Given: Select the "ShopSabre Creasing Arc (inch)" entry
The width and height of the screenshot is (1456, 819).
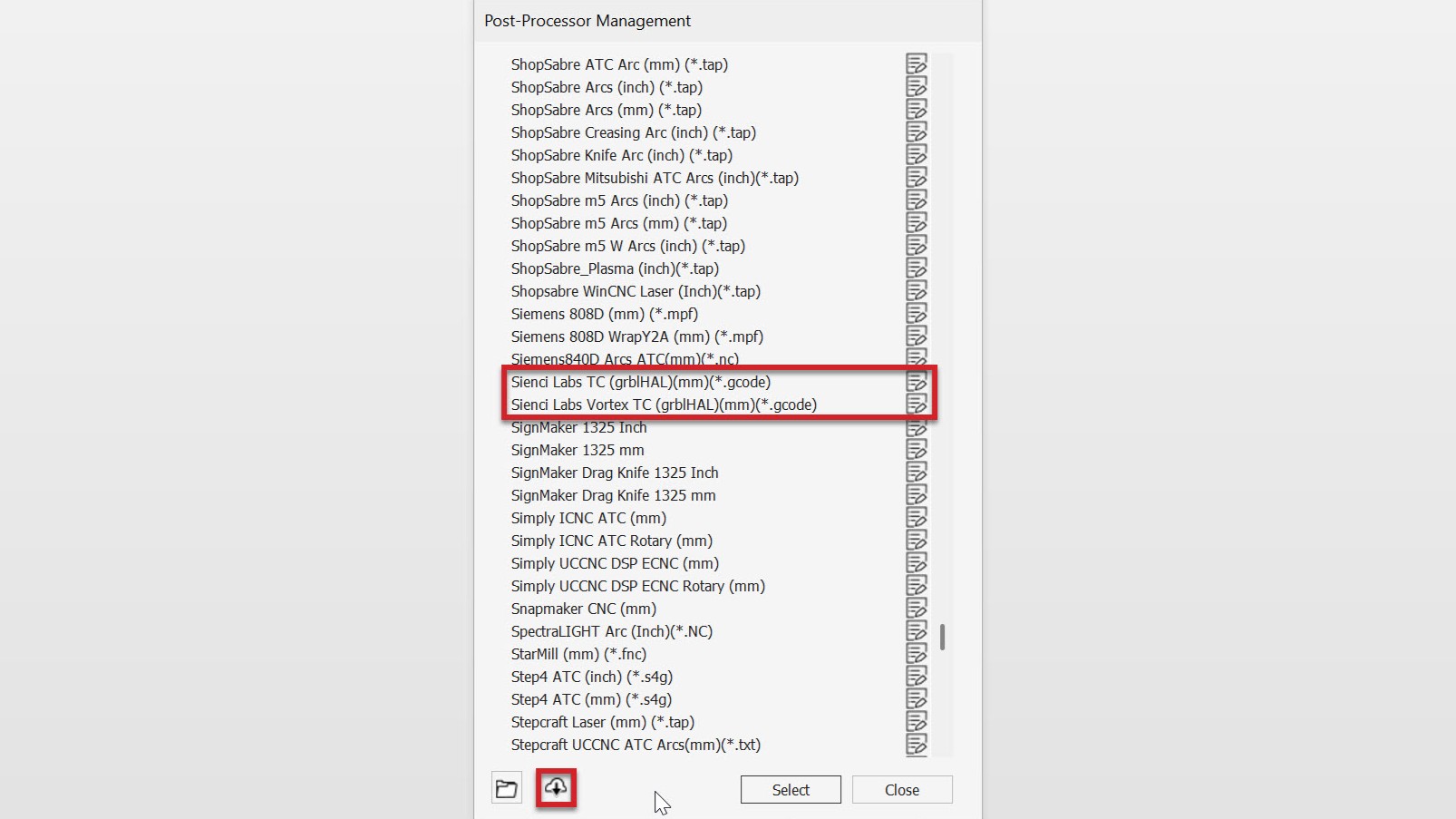Looking at the screenshot, I should 634,132.
